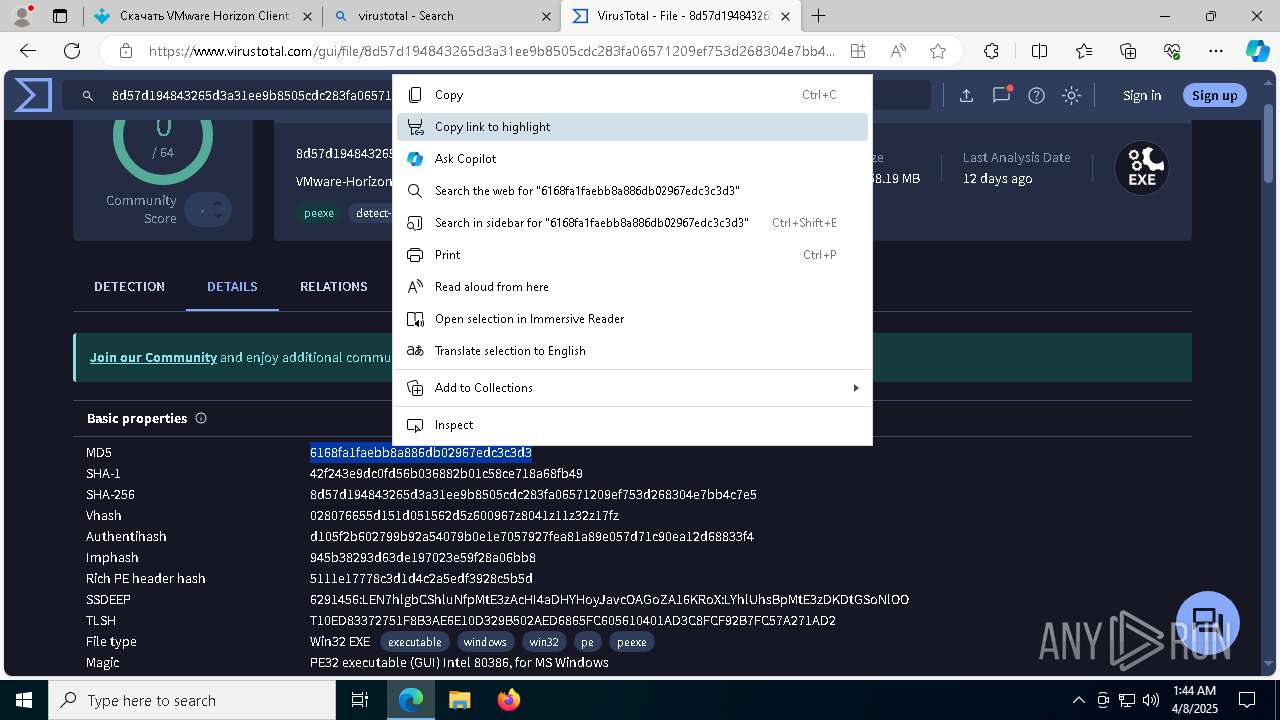
Task: Choose Inspect from the context menu
Action: click(x=632, y=425)
